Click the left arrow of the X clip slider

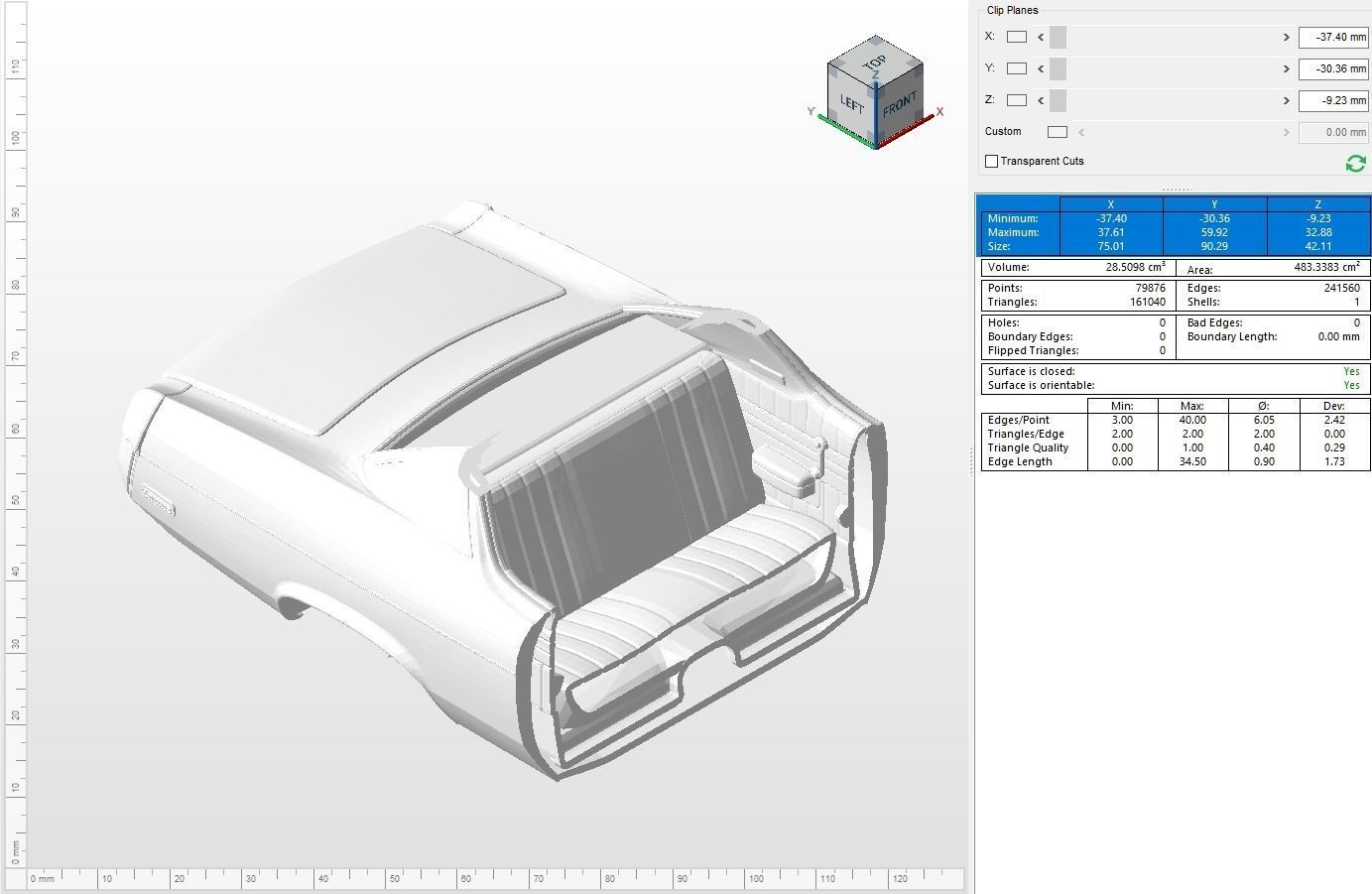click(x=1040, y=37)
